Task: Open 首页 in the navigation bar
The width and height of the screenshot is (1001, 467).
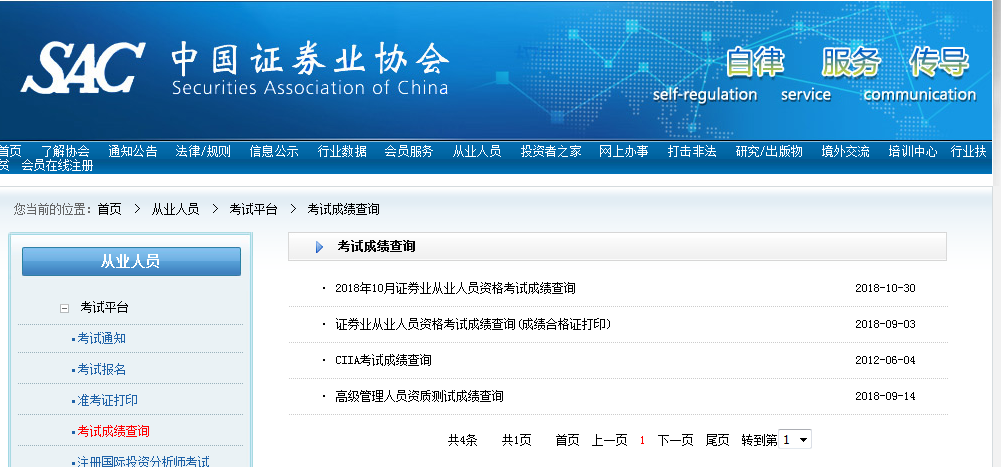Action: [x=10, y=151]
